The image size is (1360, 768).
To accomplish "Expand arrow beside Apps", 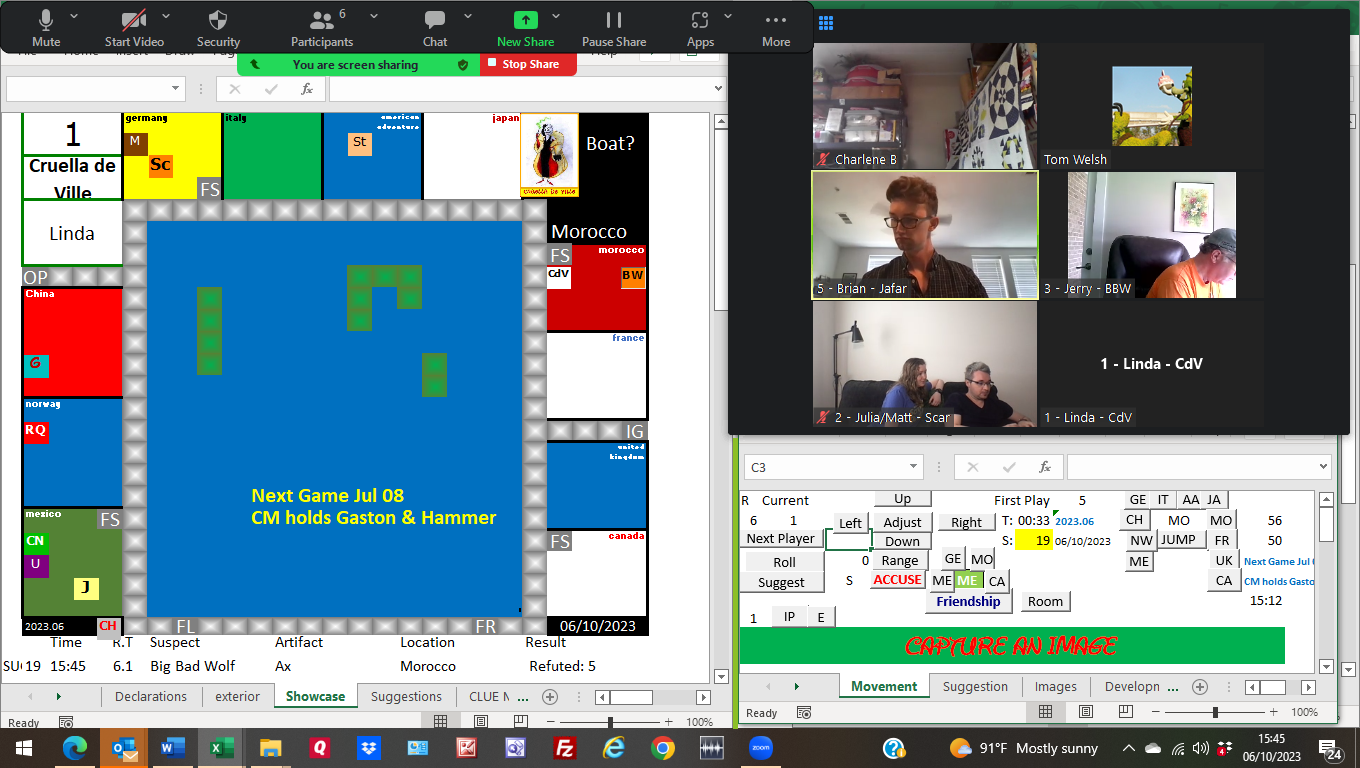I will click(726, 16).
